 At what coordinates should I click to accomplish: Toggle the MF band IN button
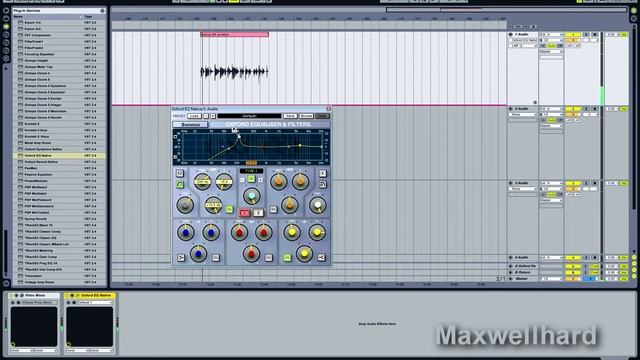click(x=269, y=258)
